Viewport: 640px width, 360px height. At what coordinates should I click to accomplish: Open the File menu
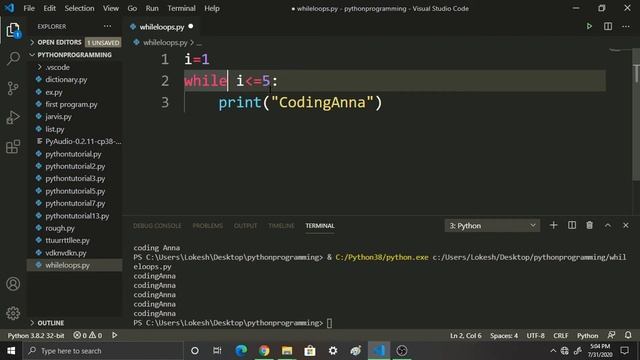pyautogui.click(x=29, y=8)
